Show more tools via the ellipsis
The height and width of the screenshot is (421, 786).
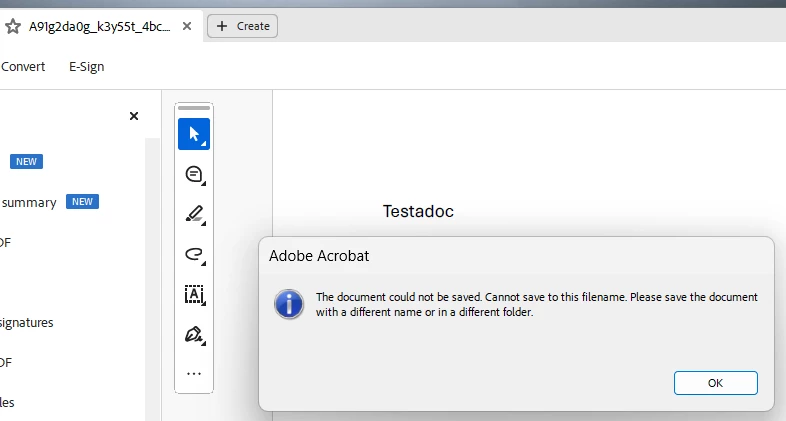[x=194, y=374]
